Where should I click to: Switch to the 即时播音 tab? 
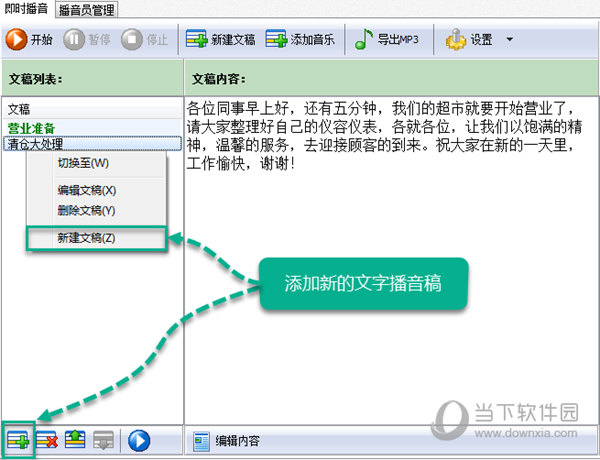26,8
